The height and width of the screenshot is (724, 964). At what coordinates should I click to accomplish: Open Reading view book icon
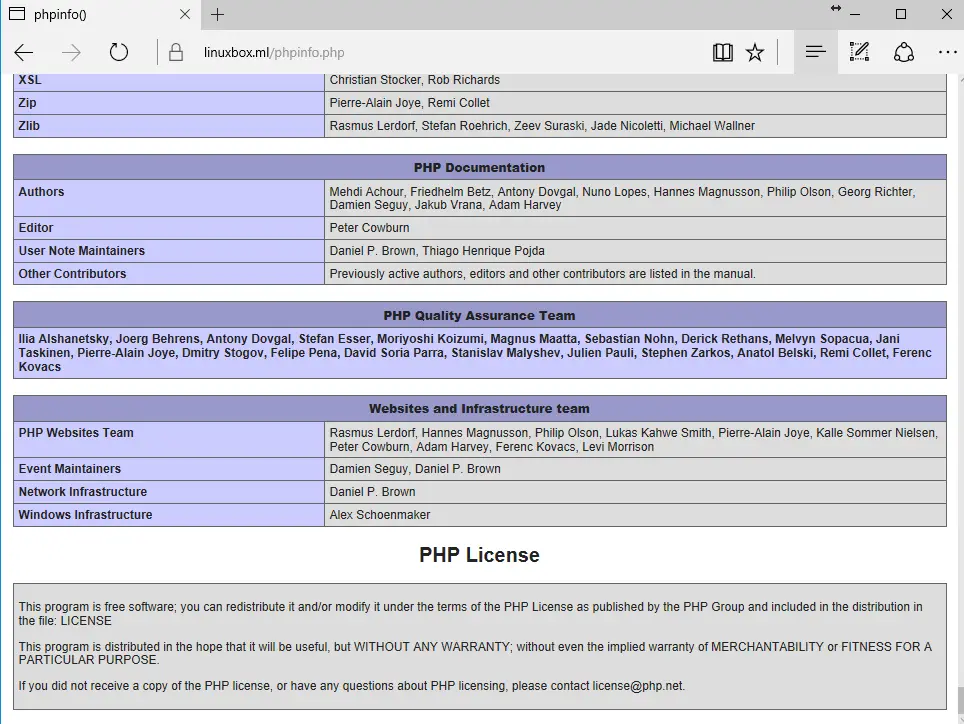[x=722, y=52]
